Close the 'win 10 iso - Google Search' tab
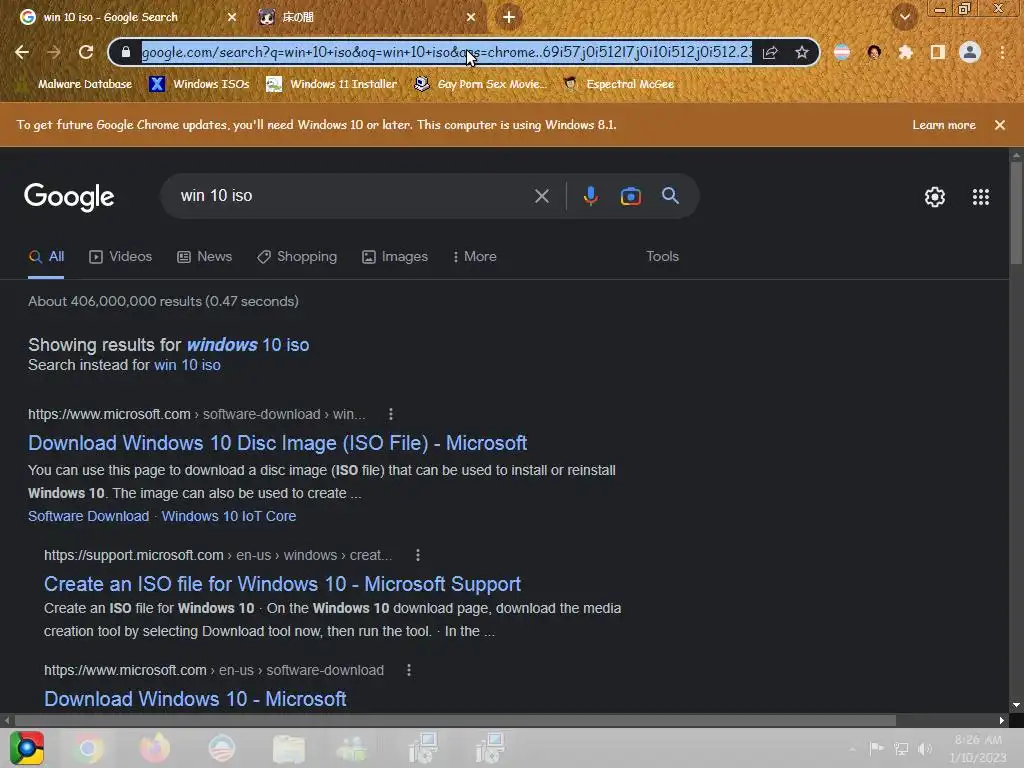 (232, 17)
